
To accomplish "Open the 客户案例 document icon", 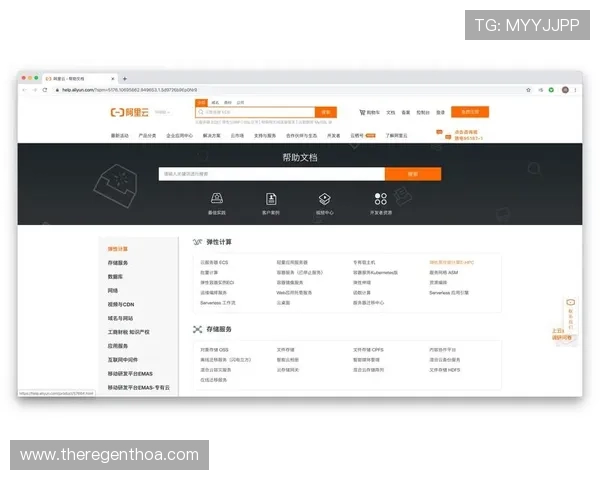I will click(271, 200).
